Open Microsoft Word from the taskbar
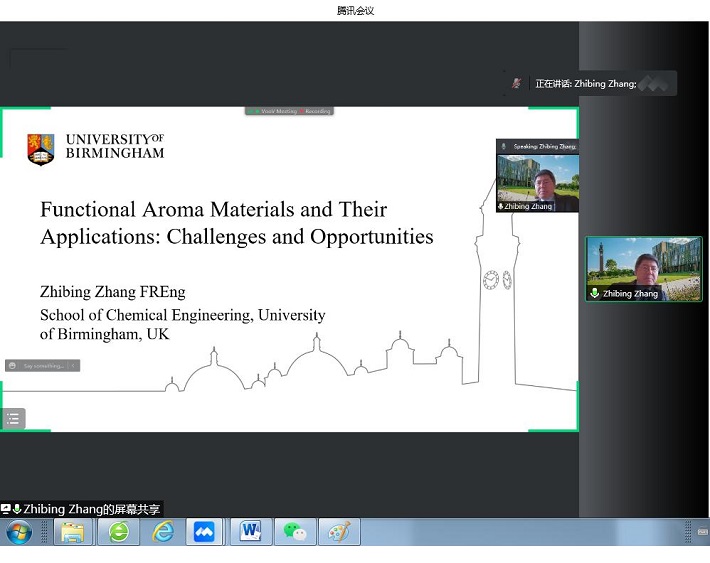 point(250,532)
